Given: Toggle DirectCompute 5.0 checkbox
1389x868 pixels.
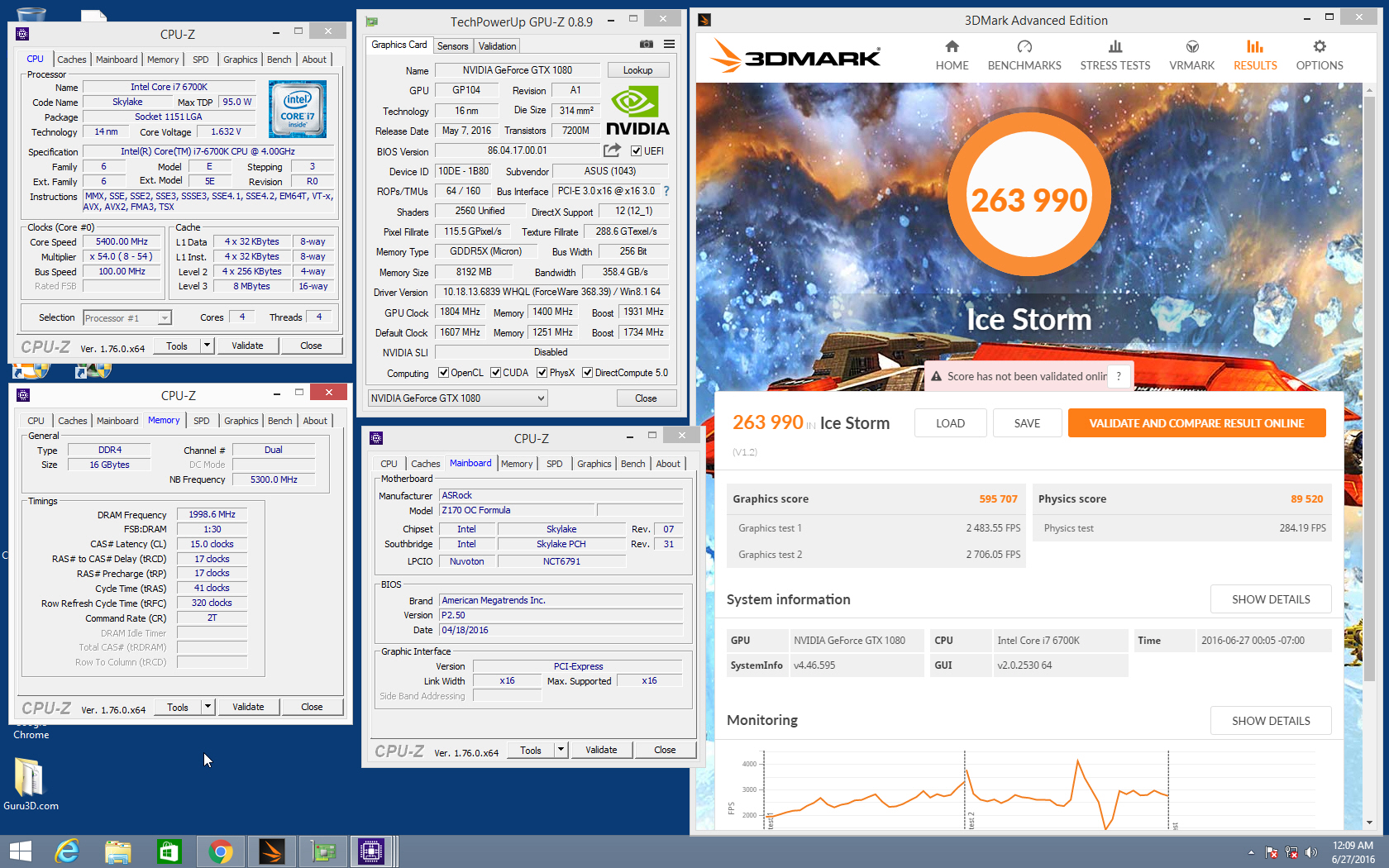Looking at the screenshot, I should 587,373.
